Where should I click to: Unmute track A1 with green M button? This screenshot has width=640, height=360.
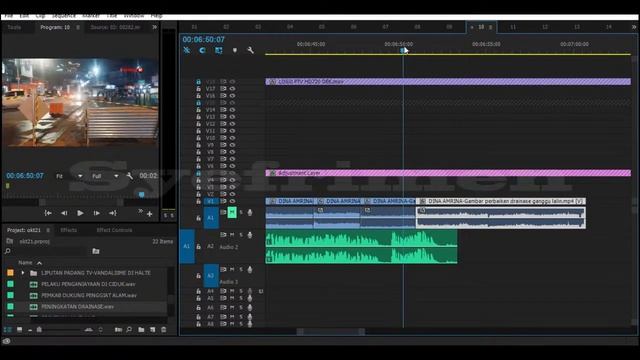point(232,212)
